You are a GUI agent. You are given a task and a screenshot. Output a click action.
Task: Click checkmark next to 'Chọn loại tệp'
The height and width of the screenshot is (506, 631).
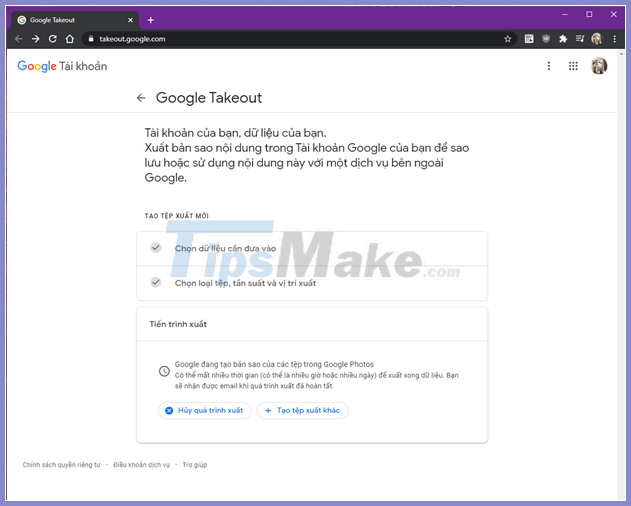[156, 282]
